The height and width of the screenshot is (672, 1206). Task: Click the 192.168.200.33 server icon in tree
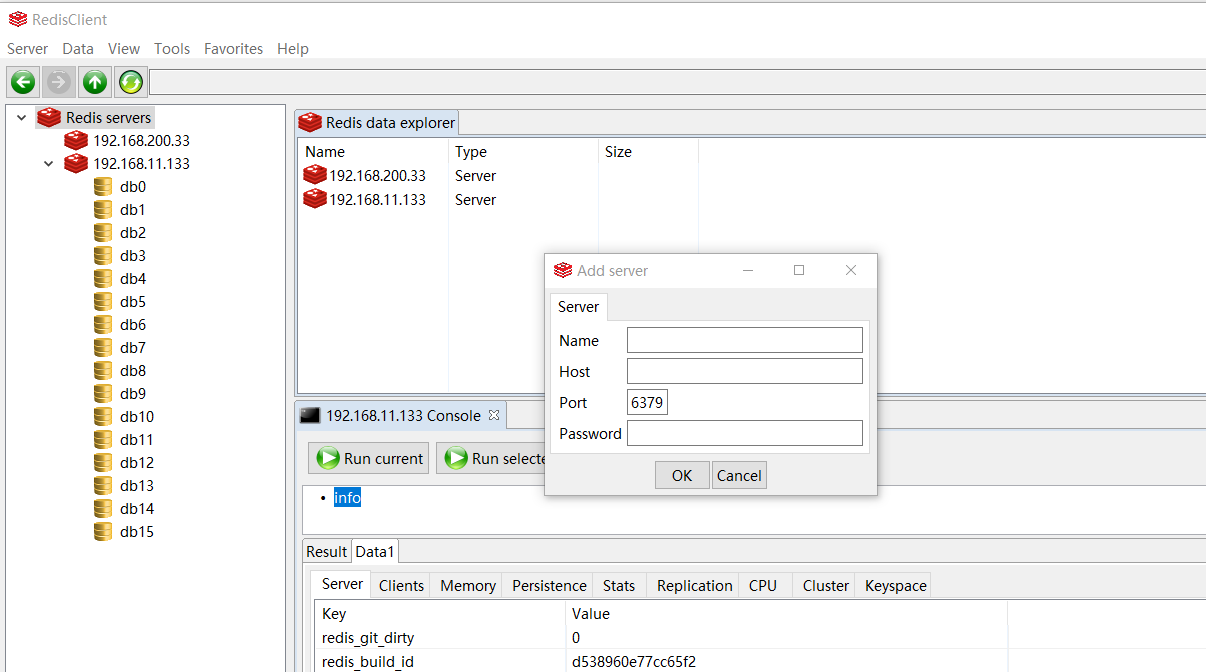(x=76, y=140)
